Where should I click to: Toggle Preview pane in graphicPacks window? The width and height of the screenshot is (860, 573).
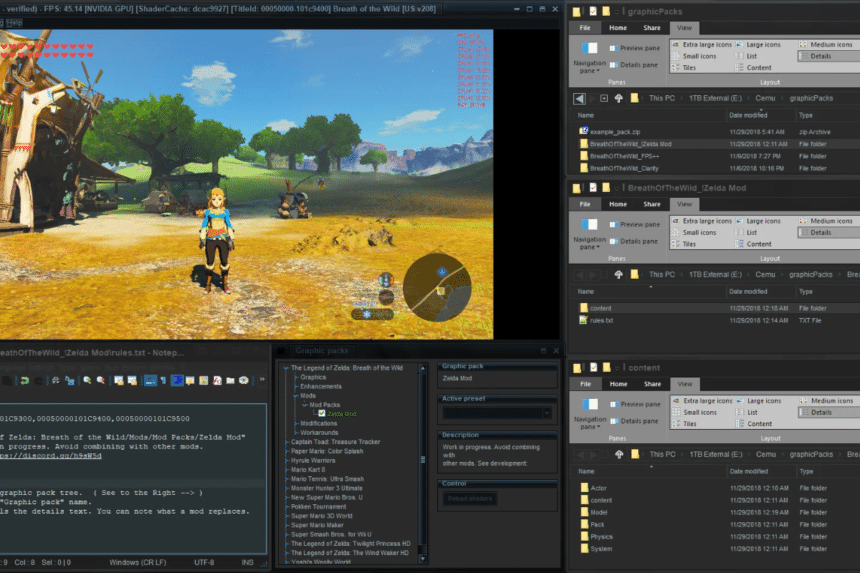[x=635, y=48]
